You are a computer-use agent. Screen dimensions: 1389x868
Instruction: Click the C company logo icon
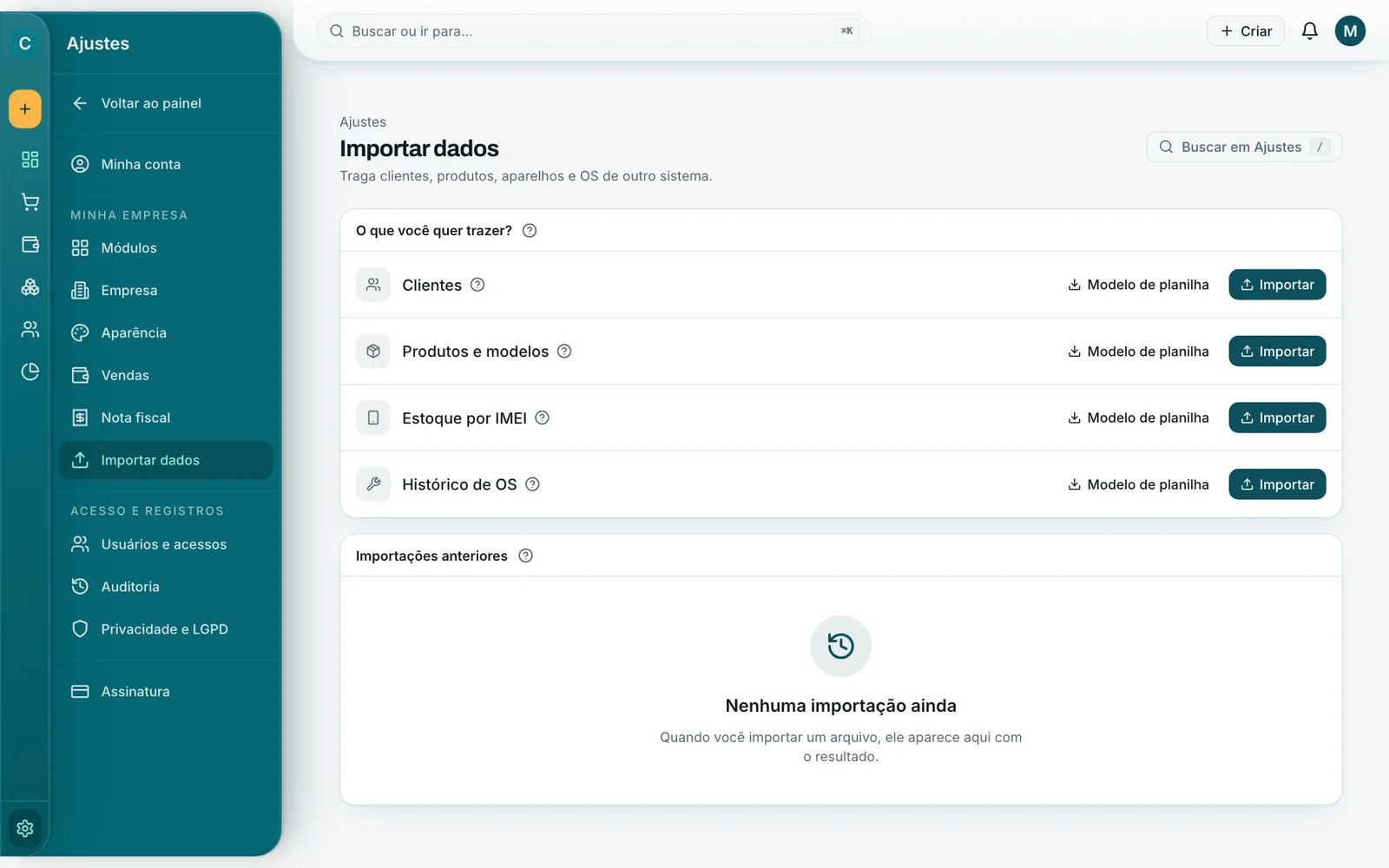25,43
